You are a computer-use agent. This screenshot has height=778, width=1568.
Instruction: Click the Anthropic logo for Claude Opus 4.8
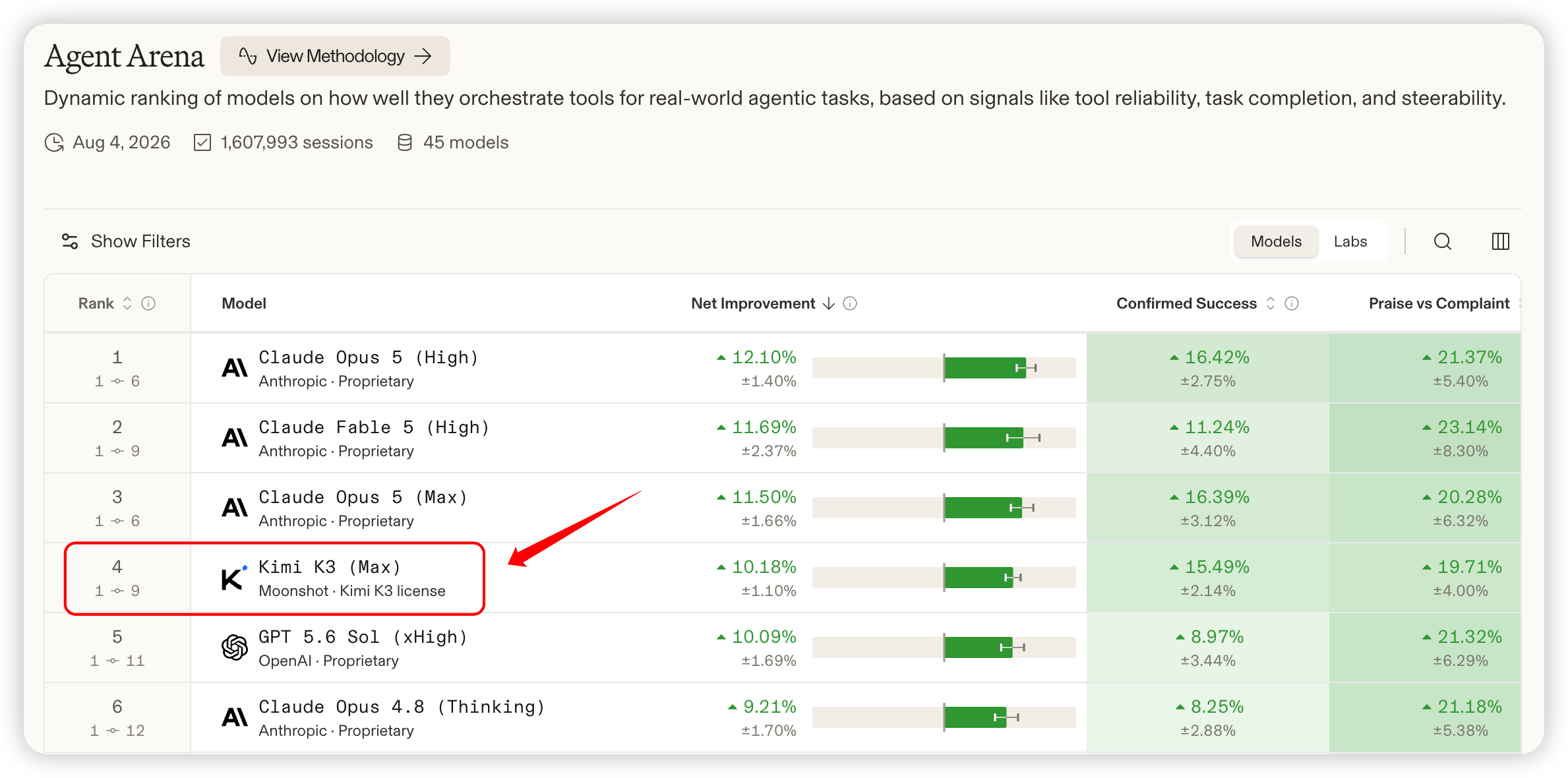tap(235, 717)
